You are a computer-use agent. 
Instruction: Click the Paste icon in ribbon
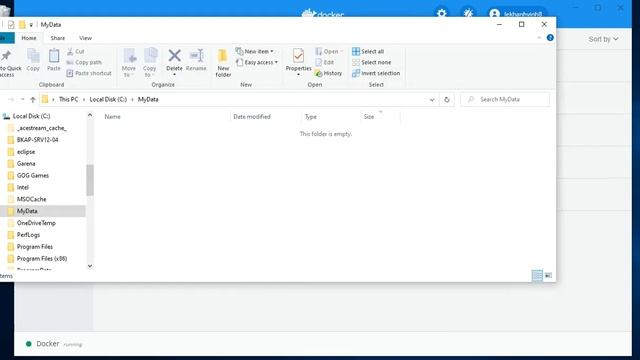(53, 60)
